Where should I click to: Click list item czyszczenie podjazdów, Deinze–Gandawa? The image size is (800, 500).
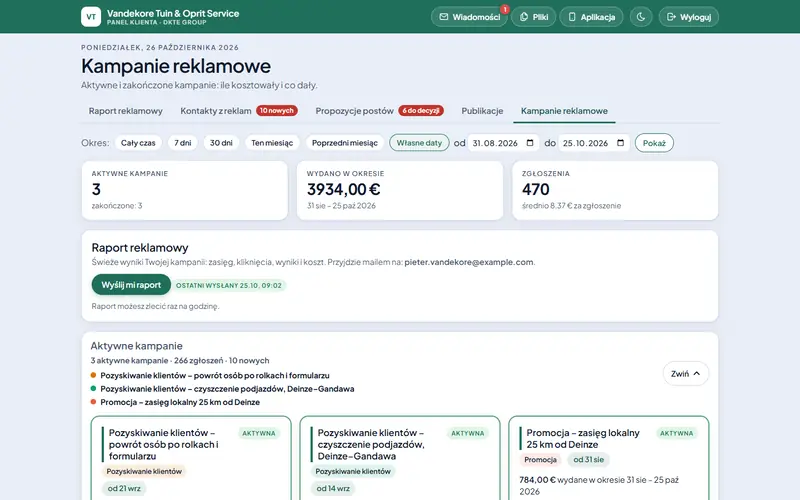(227, 389)
